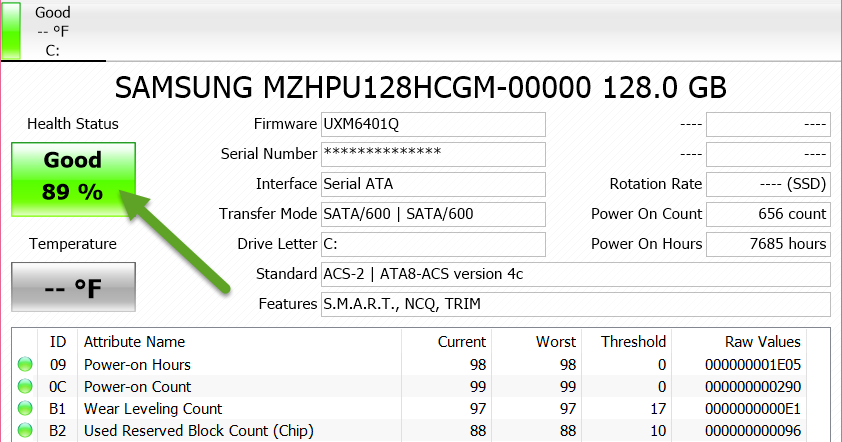
Task: Click the Power On Hours value 7685 hours
Action: (768, 244)
